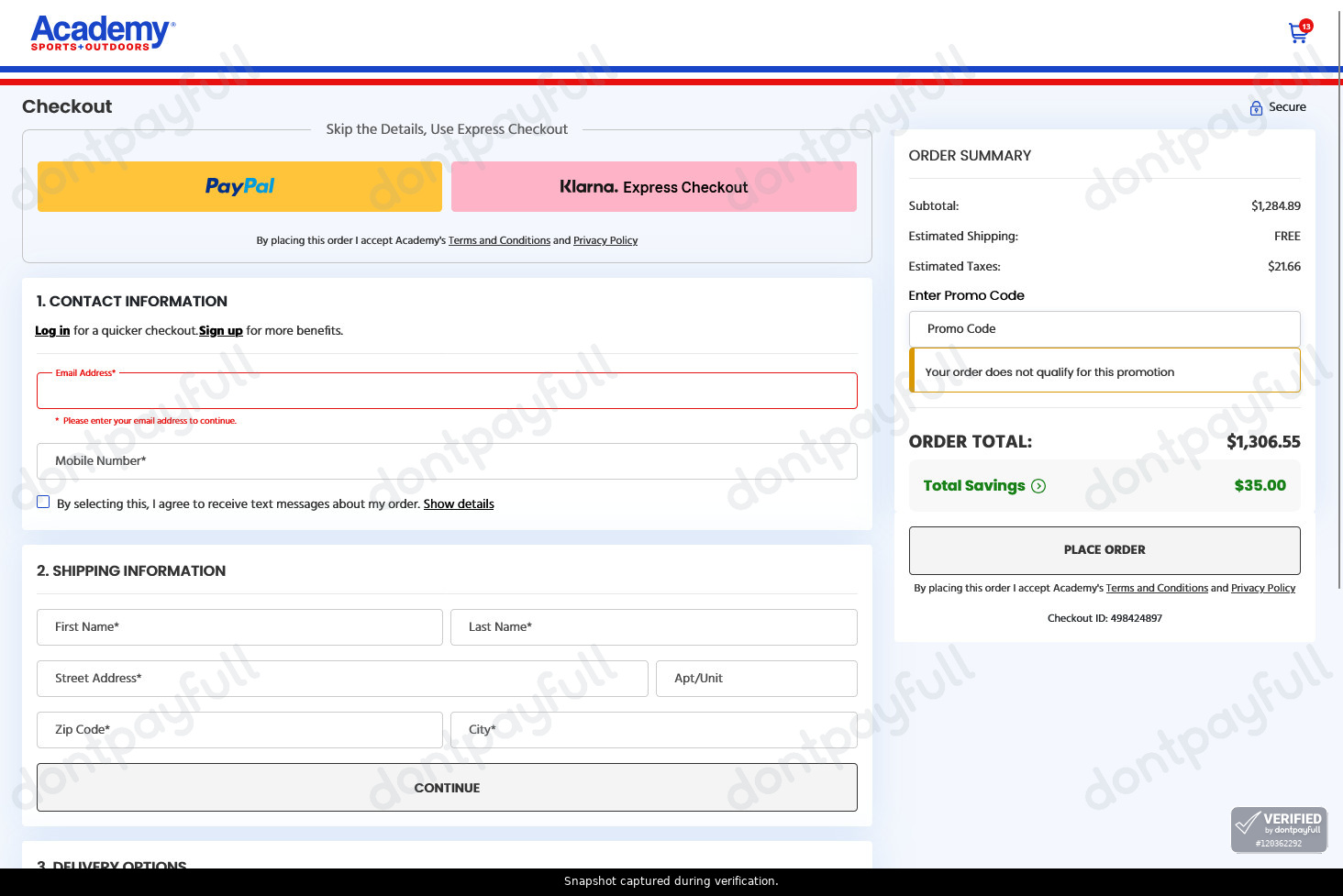Tick the text messages consent checkbox
This screenshot has width=1343, height=896.
[x=43, y=502]
